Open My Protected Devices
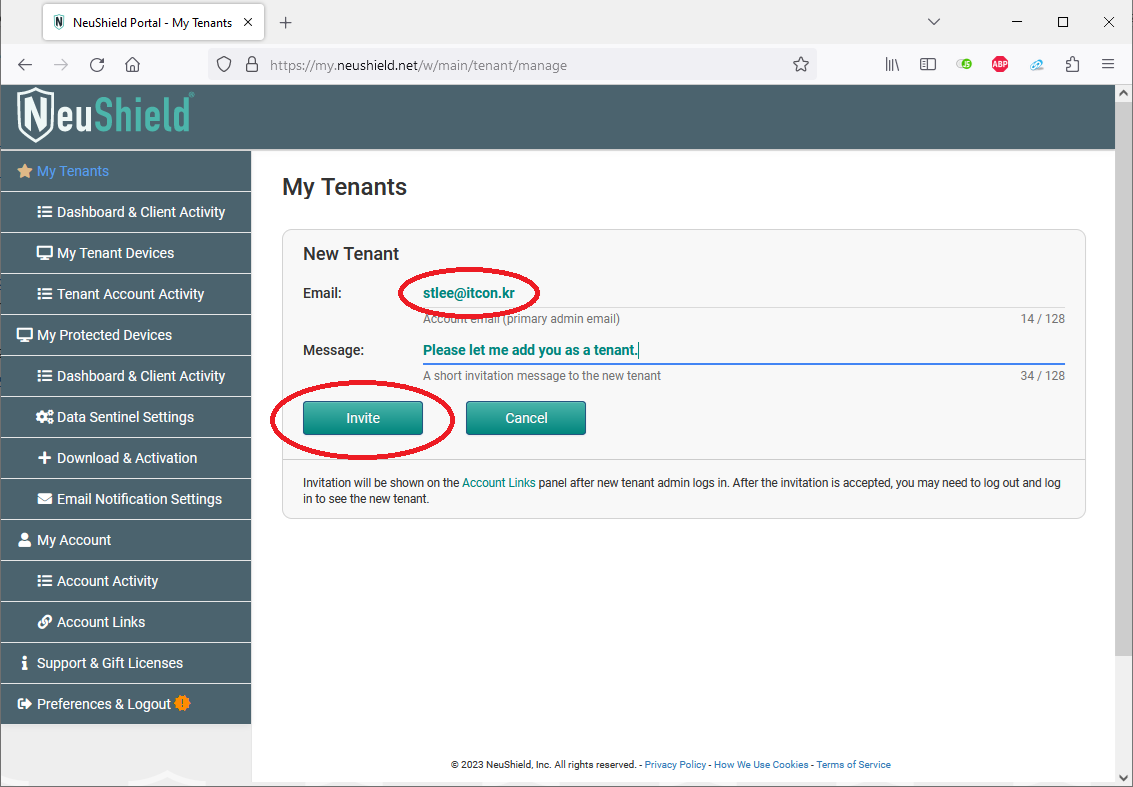This screenshot has height=787, width=1133. click(x=126, y=335)
